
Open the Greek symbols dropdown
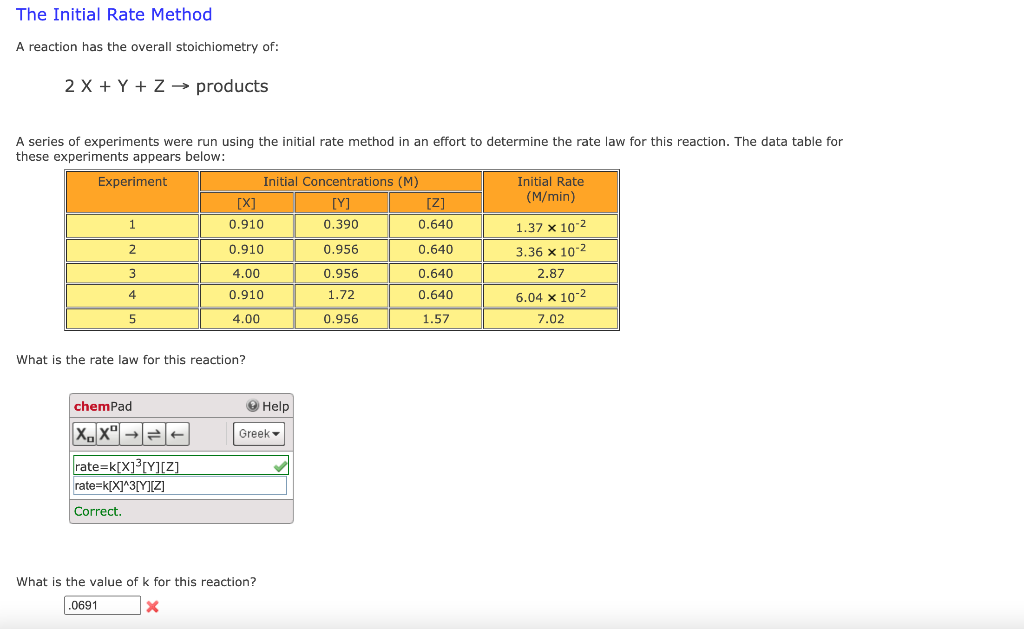pyautogui.click(x=258, y=434)
